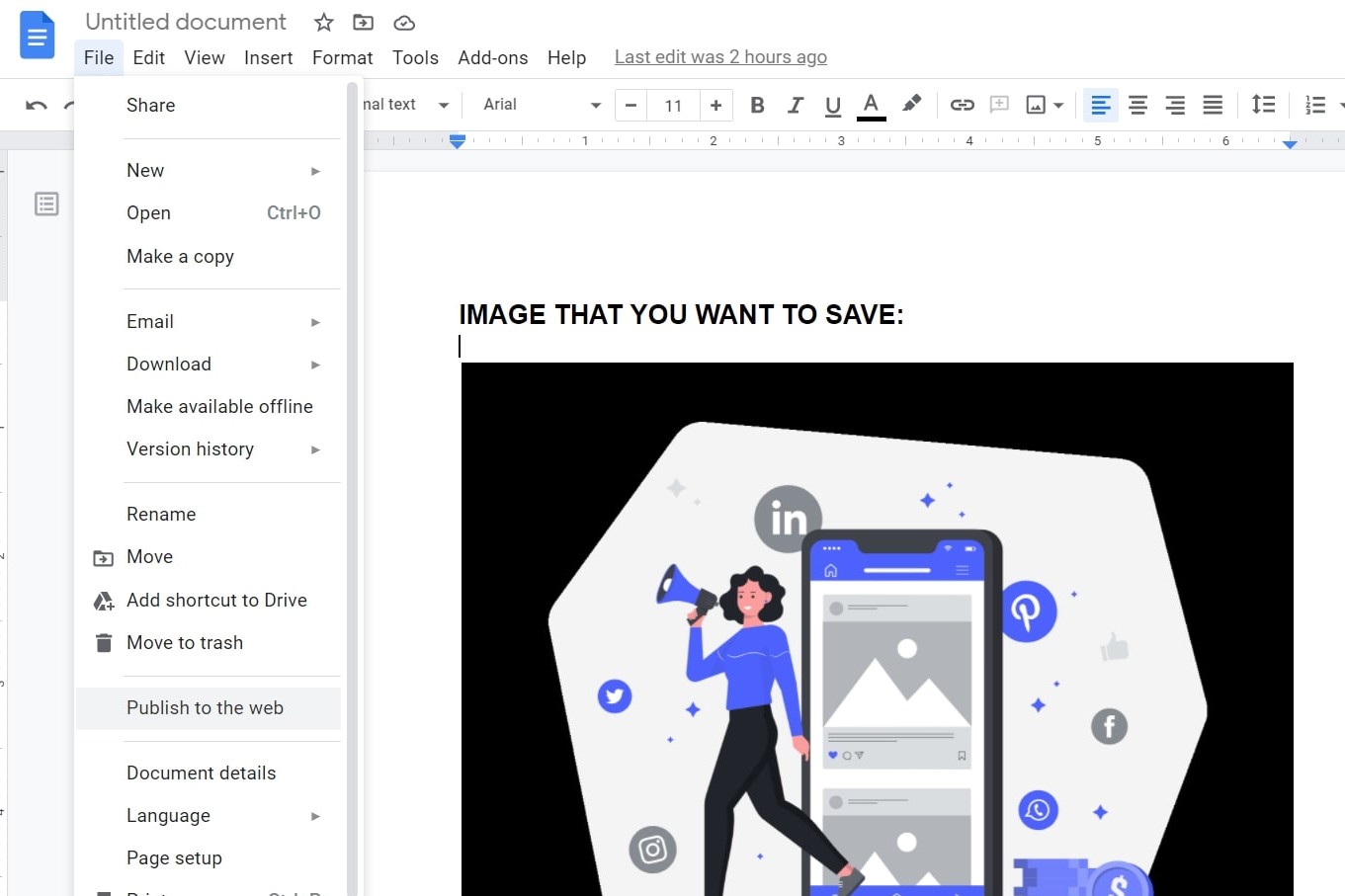Click the Untitled document title
Image resolution: width=1345 pixels, height=896 pixels.
186,22
